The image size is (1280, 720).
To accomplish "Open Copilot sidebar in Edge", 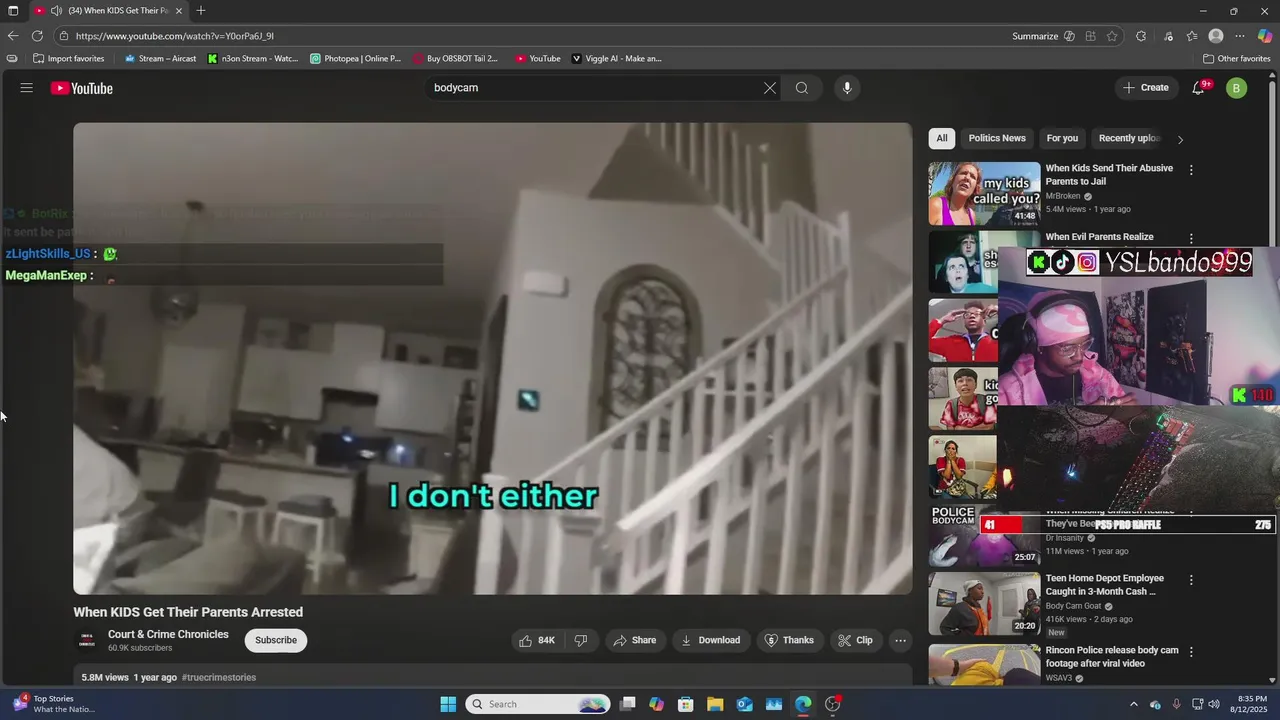I will click(1265, 36).
